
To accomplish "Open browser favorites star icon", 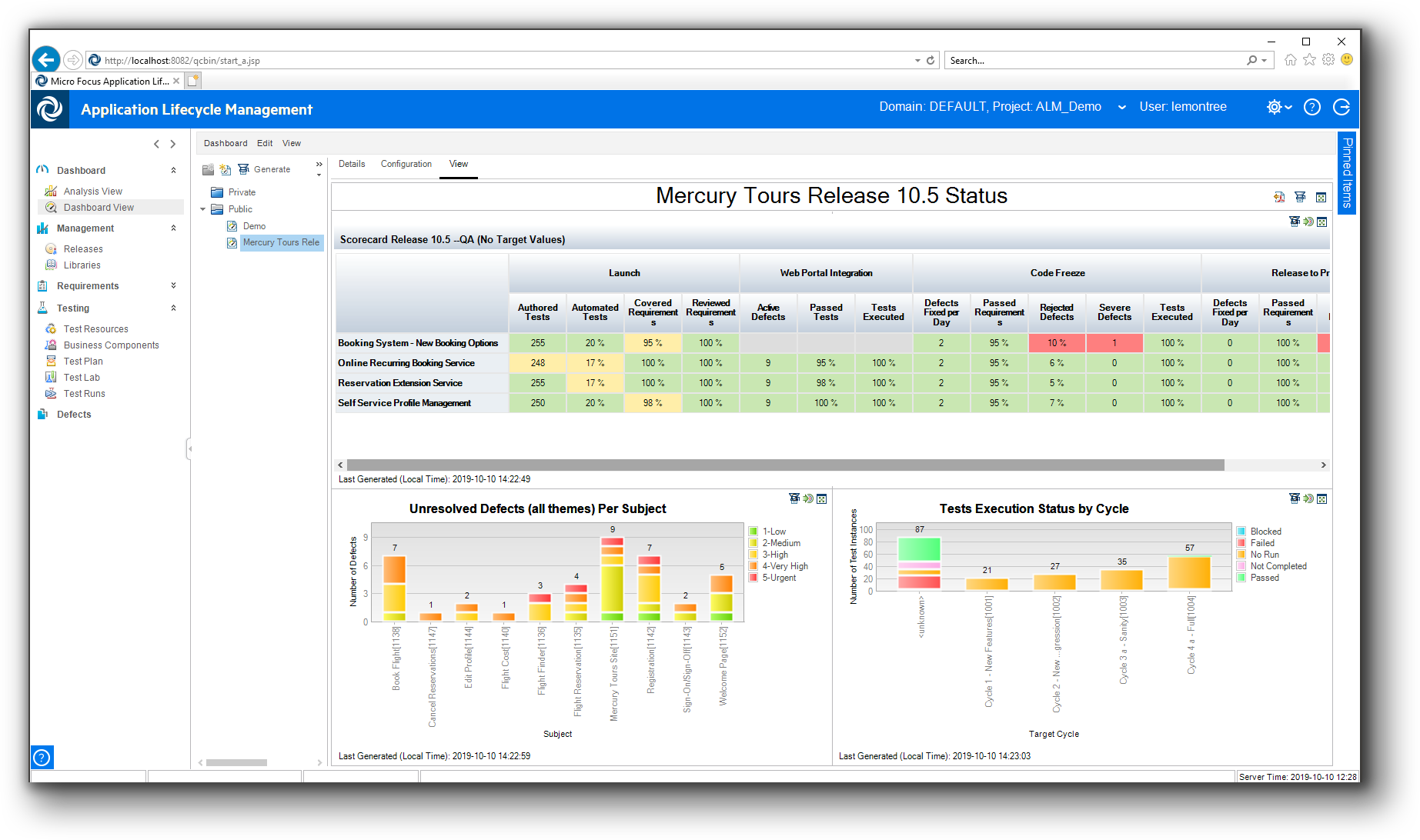I will tap(1309, 59).
